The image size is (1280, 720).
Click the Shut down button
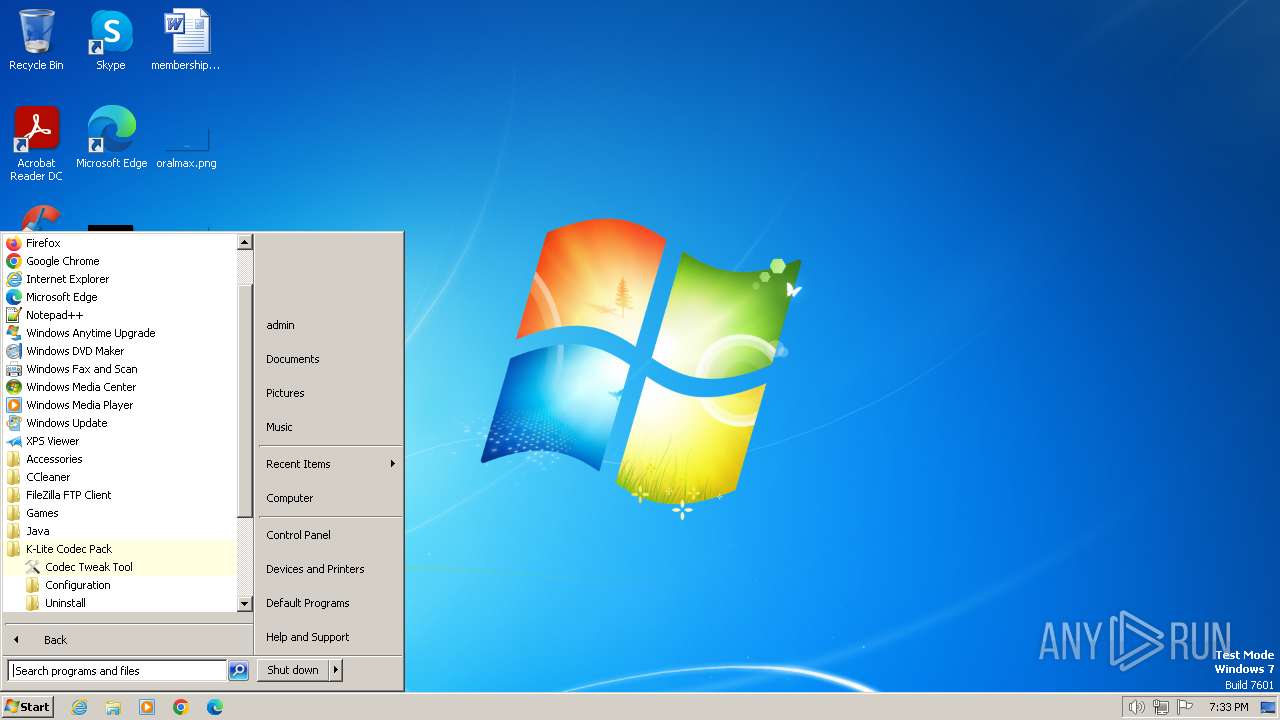[x=293, y=670]
